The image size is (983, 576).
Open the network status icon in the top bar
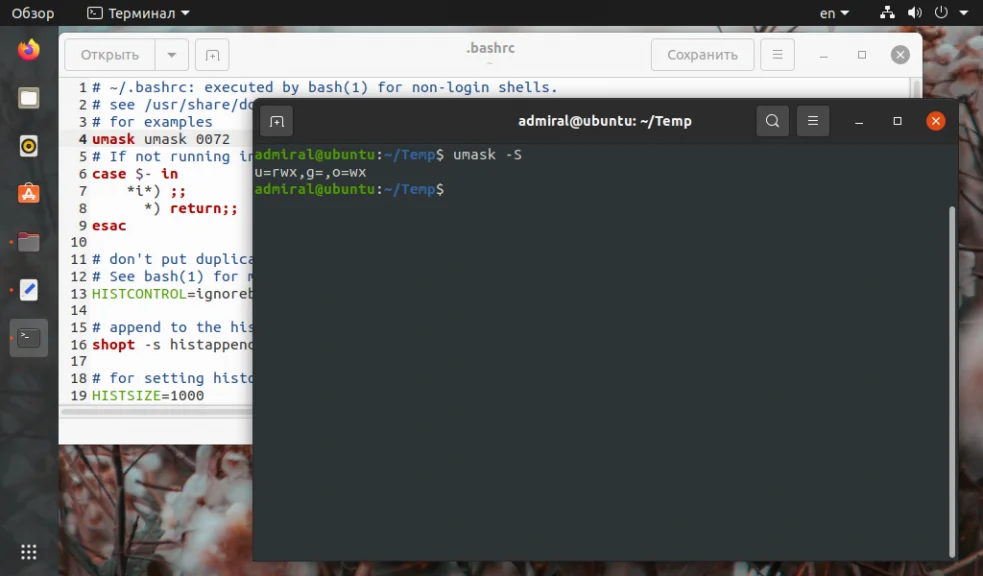coord(887,13)
